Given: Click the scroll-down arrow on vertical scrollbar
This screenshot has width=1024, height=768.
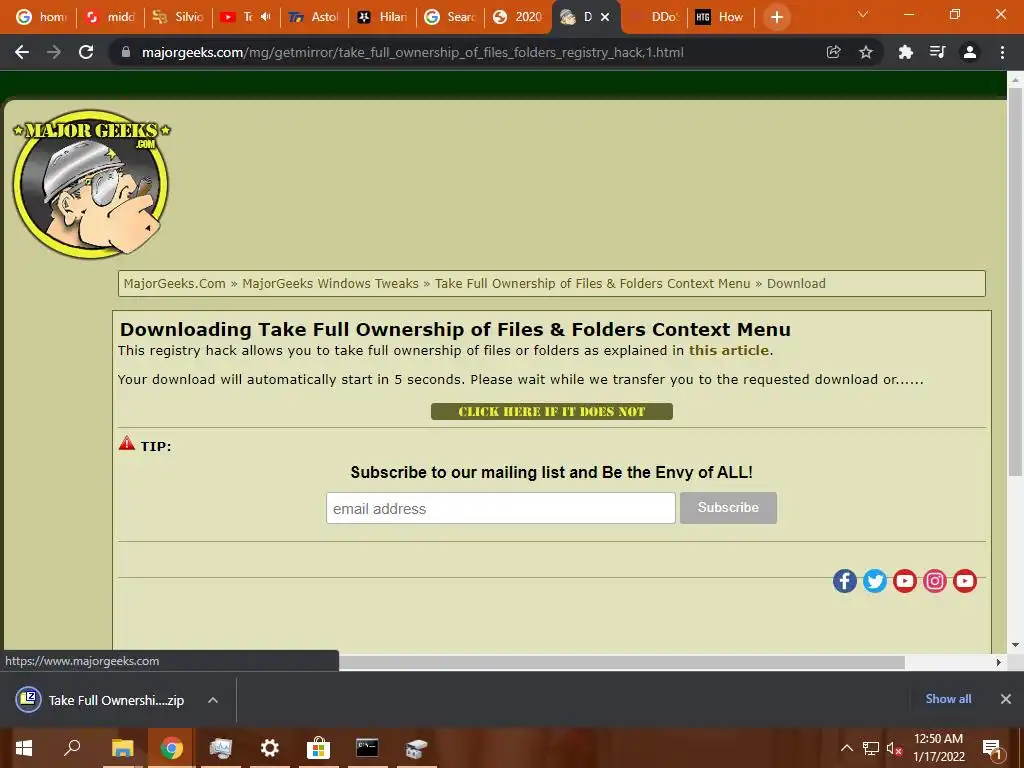Looking at the screenshot, I should (x=1015, y=645).
